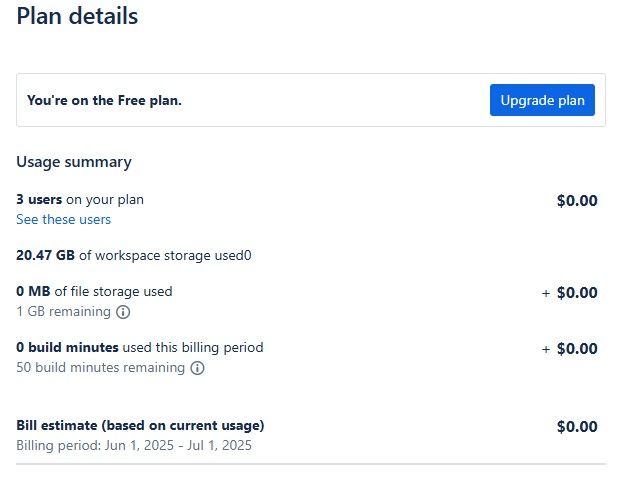Click the 0 build minutes used text

pos(140,347)
